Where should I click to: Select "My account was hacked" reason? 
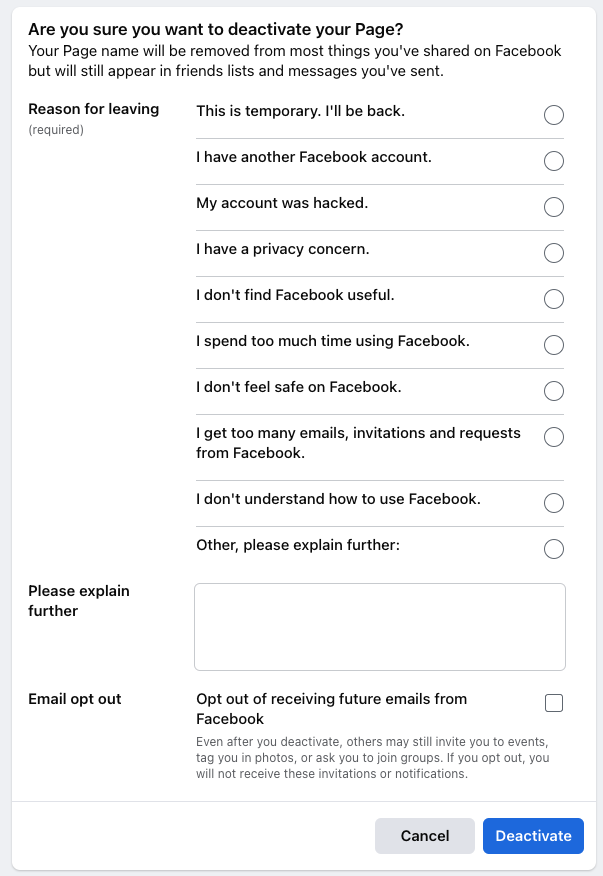[554, 207]
